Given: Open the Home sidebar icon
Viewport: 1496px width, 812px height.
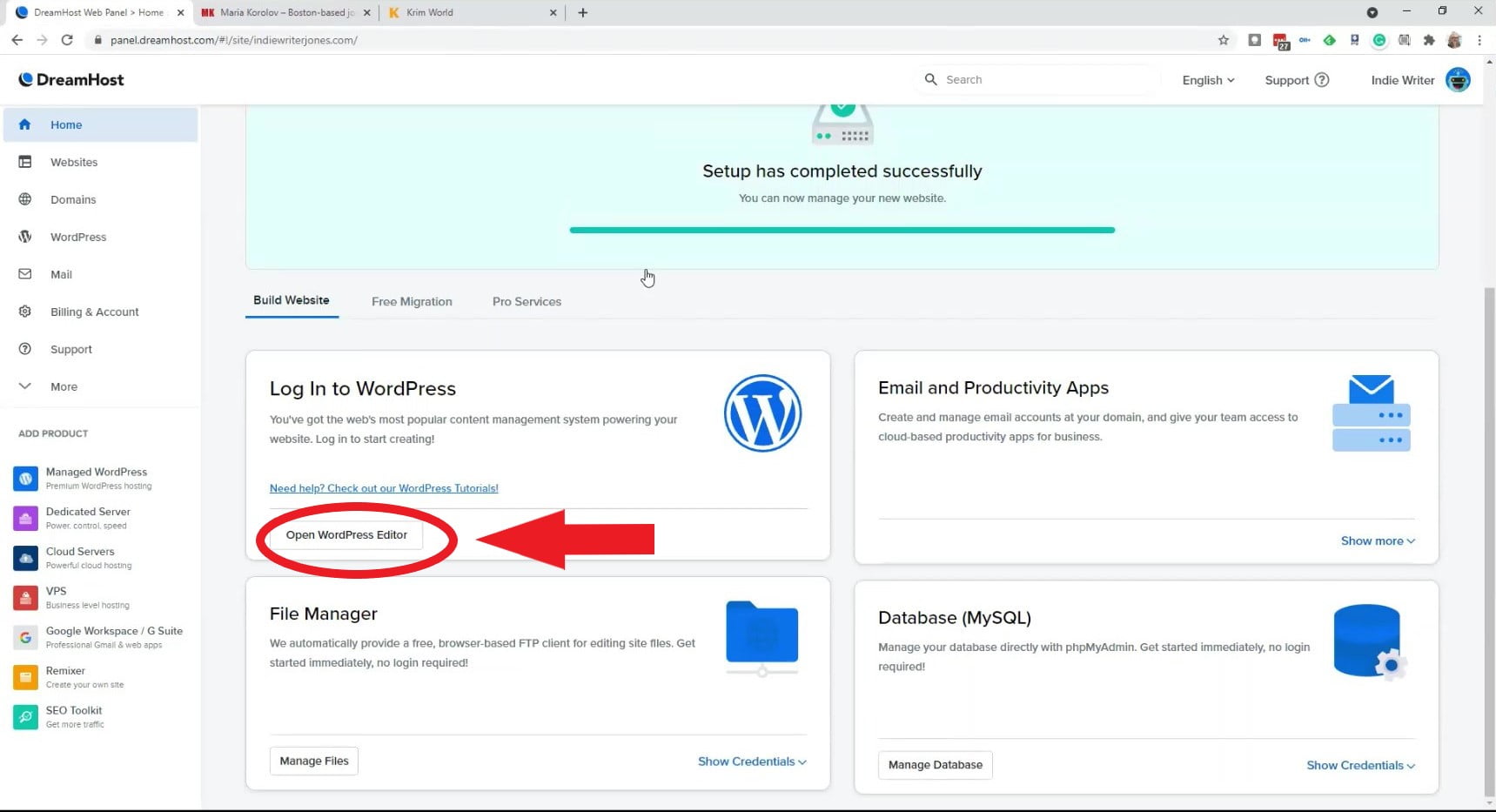Looking at the screenshot, I should point(25,124).
